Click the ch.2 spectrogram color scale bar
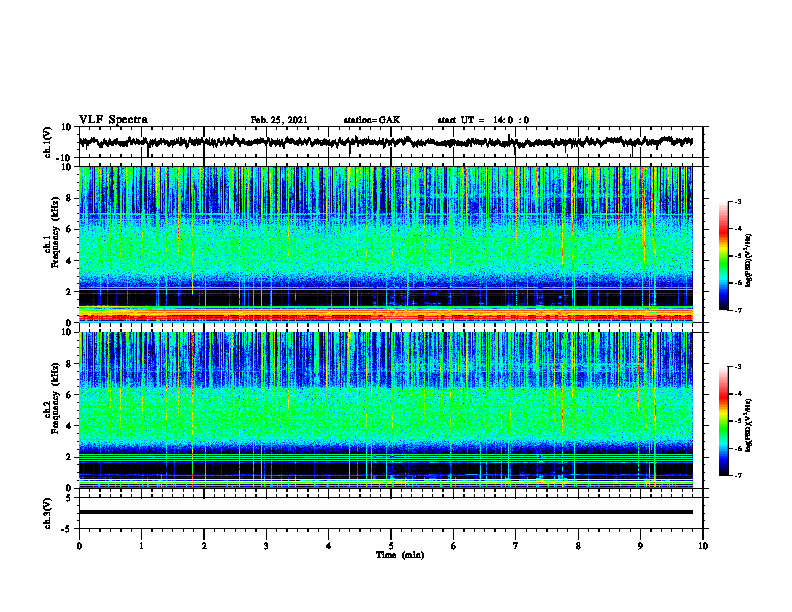 click(724, 421)
